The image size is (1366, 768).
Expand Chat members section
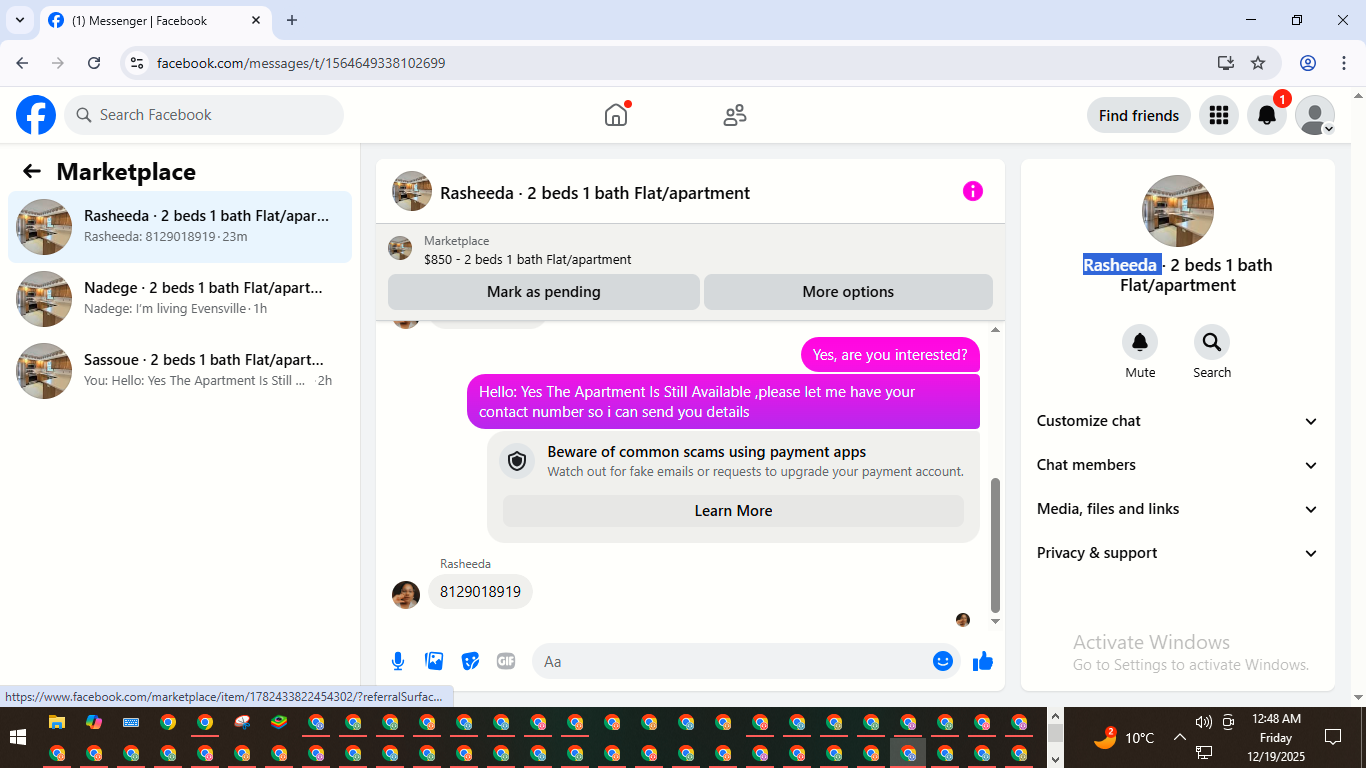(x=1178, y=465)
